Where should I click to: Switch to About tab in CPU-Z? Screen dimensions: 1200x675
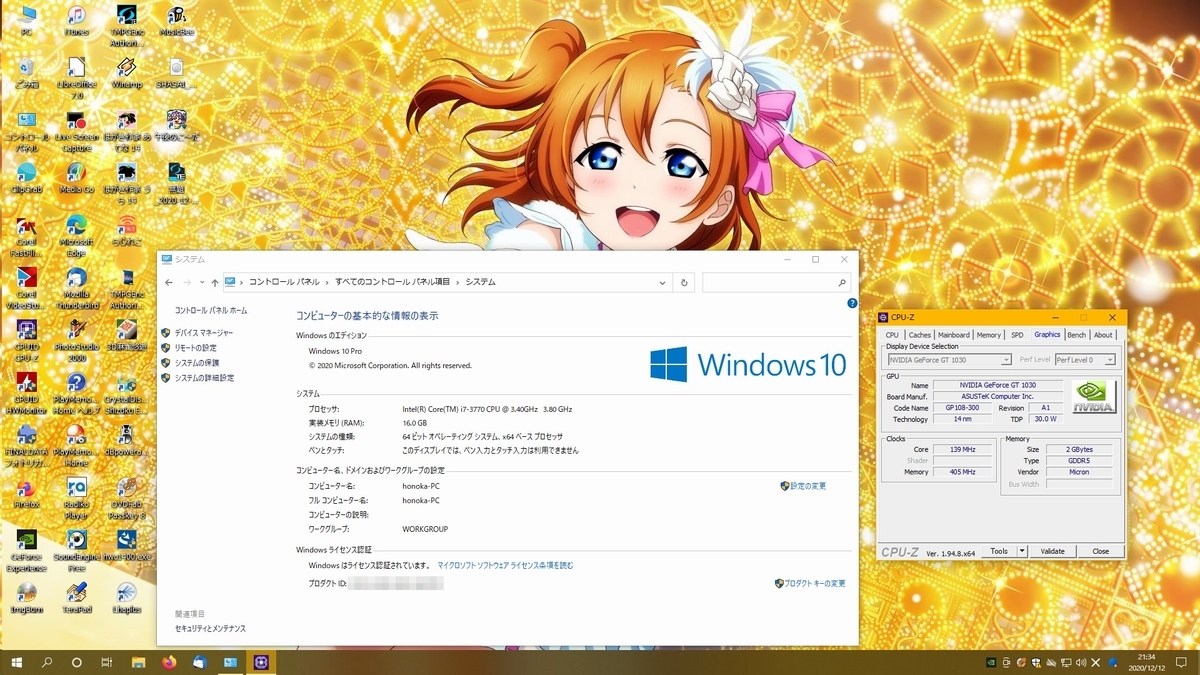pos(1103,335)
